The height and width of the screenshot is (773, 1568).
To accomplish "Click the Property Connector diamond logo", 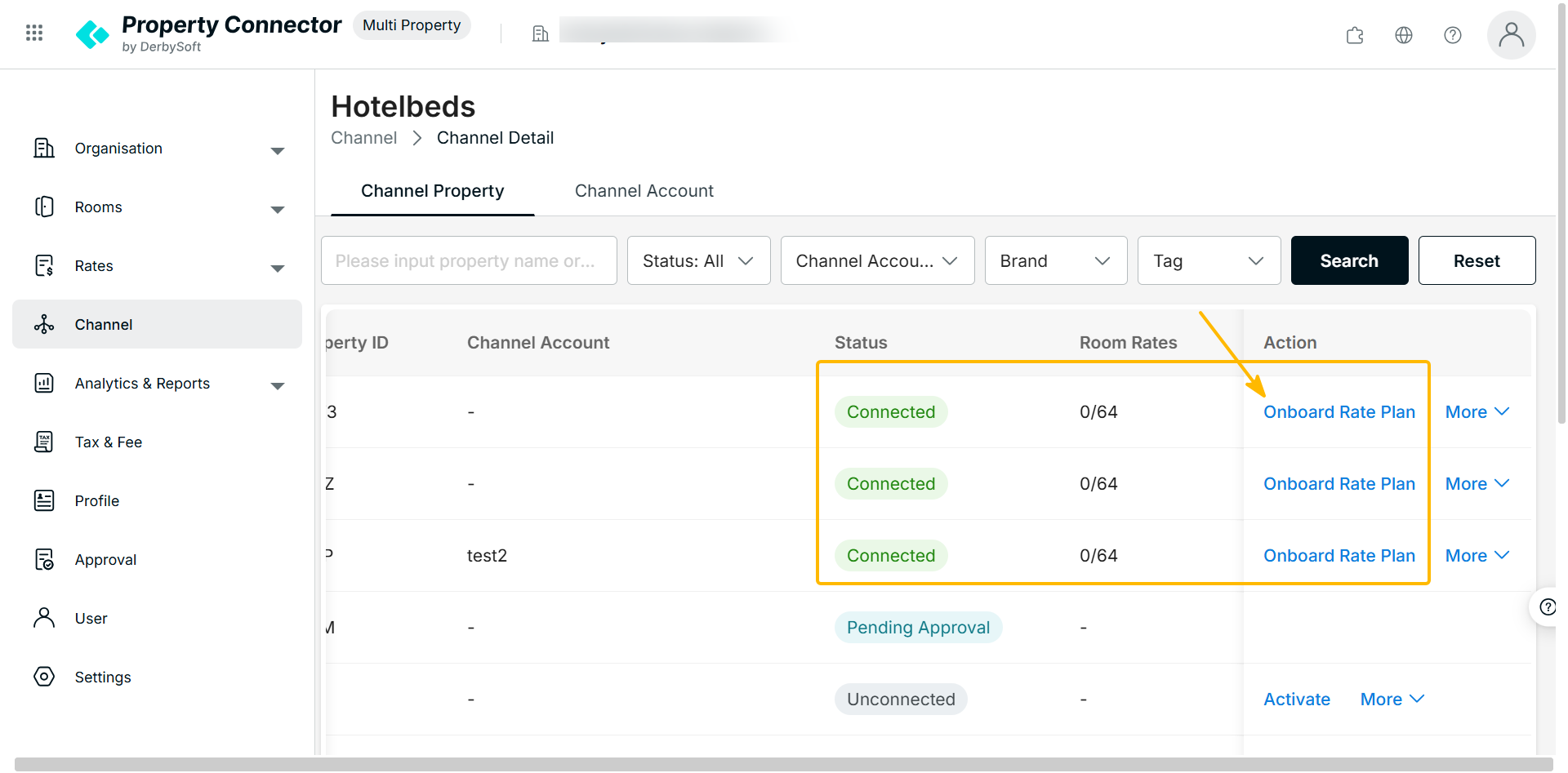I will tap(92, 34).
